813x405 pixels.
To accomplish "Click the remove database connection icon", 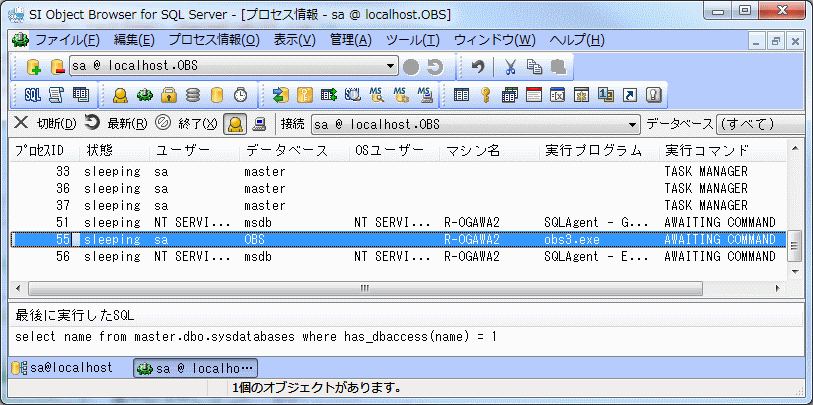I will 57,67.
